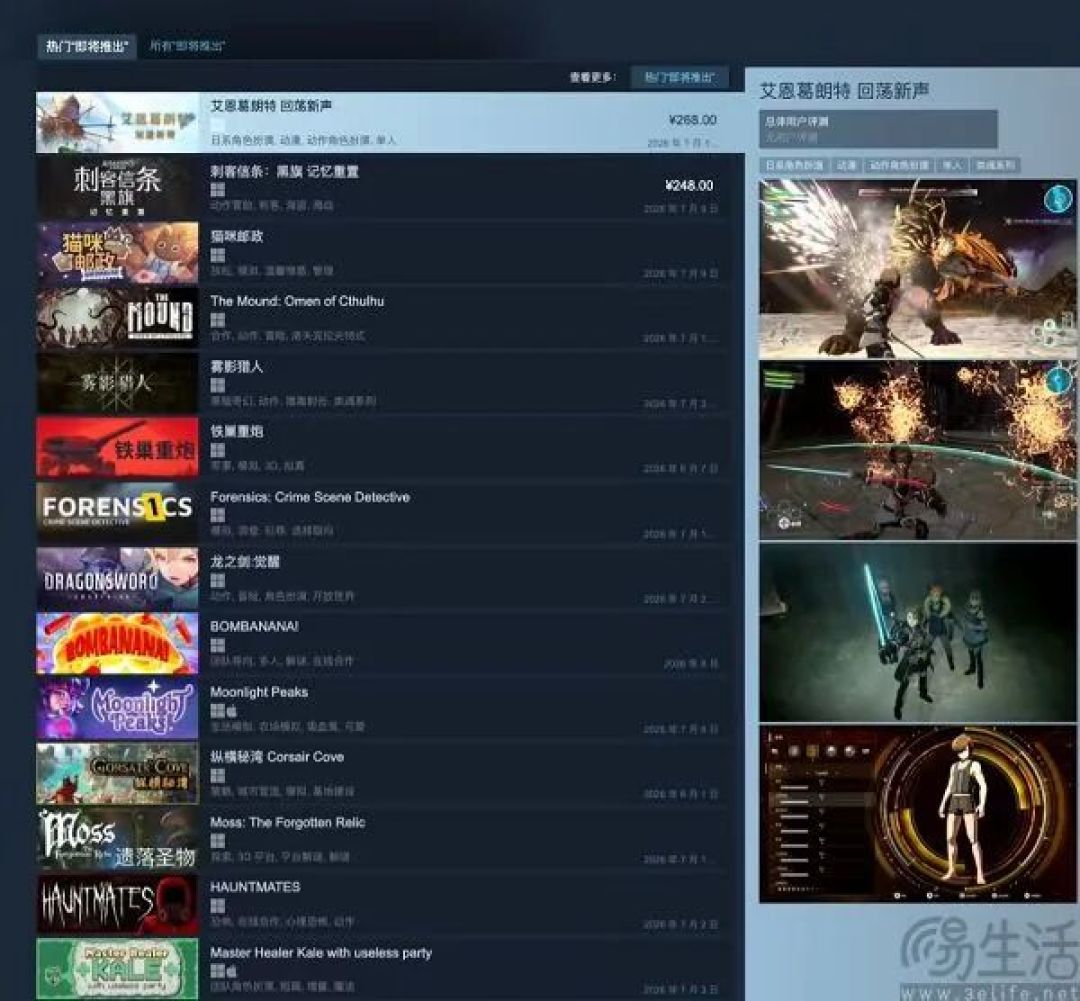
Task: Click The Mound: Omen of Cthulhu title
Action: [x=298, y=301]
